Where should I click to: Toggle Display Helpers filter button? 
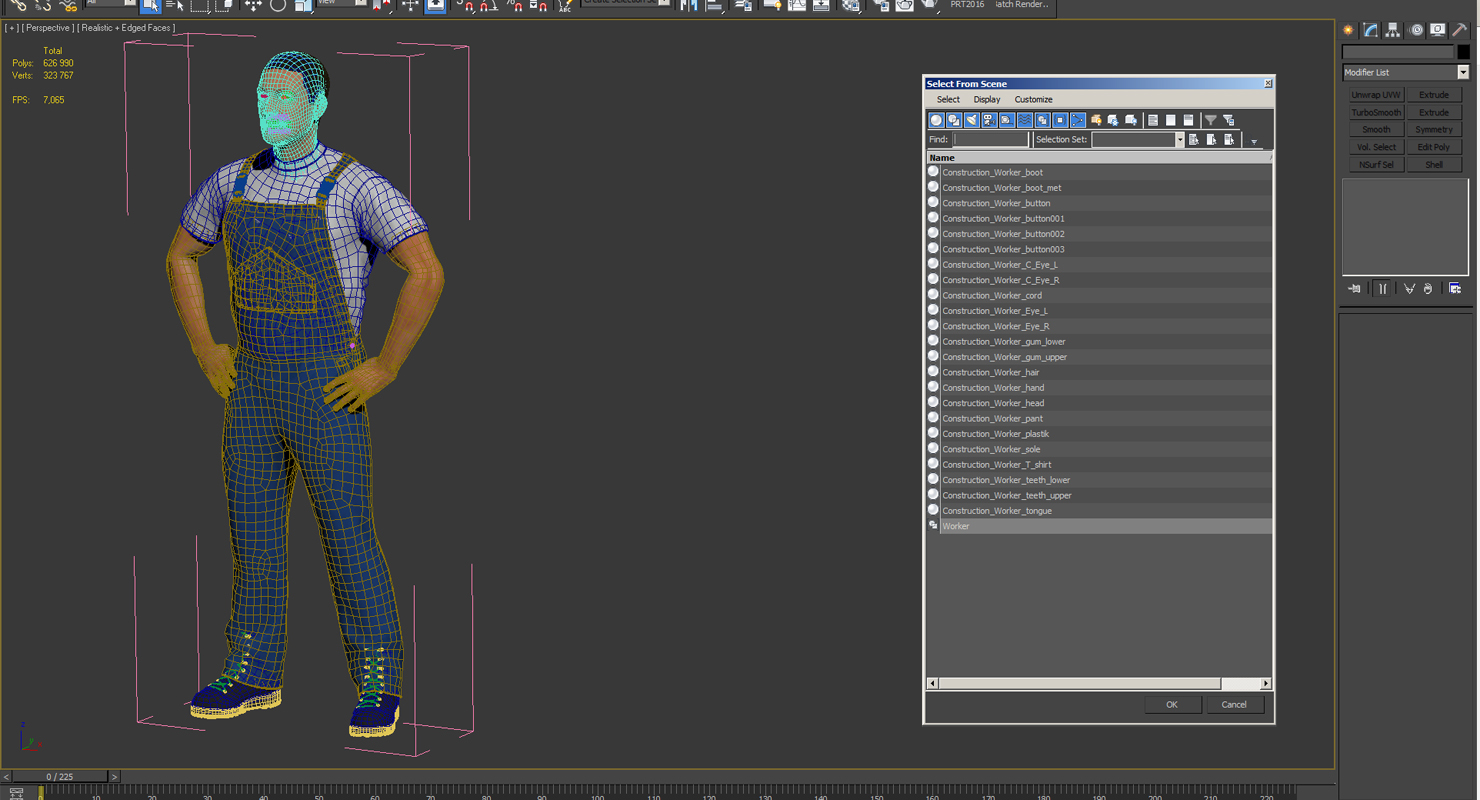pos(1007,120)
